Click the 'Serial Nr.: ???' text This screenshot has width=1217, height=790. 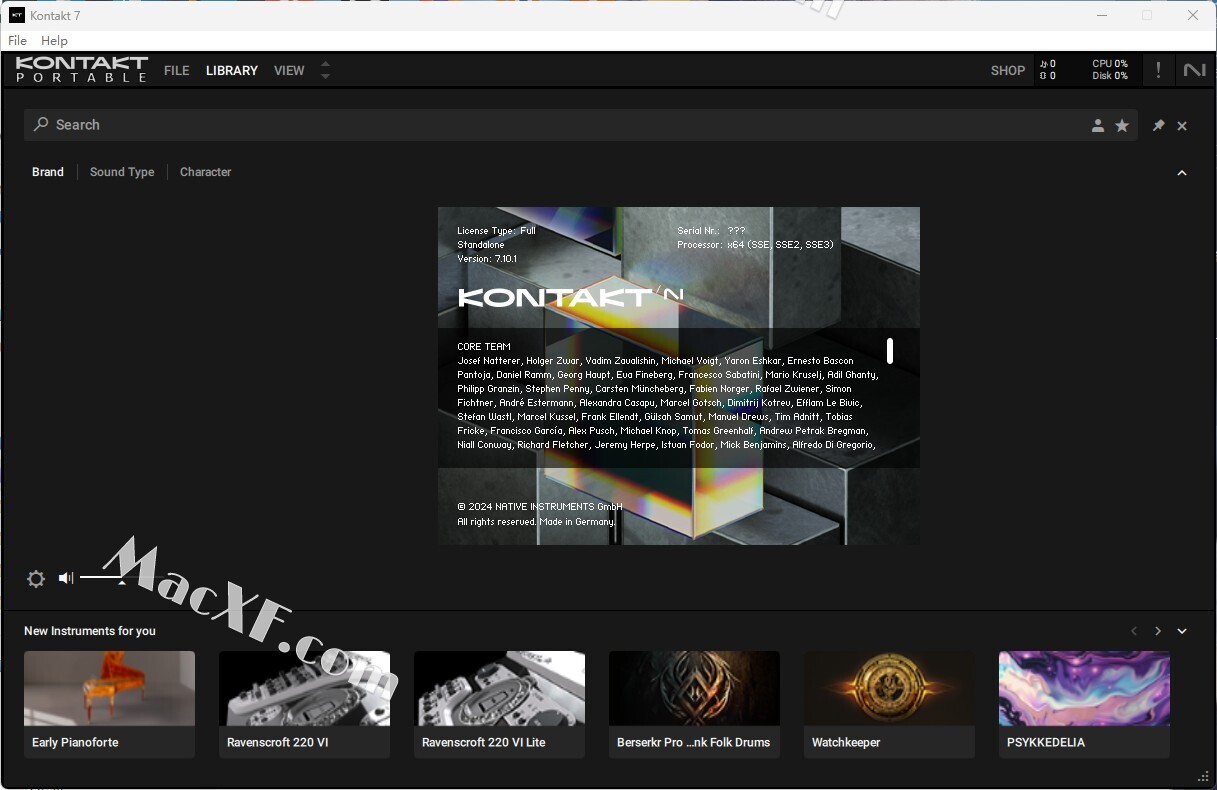[711, 231]
